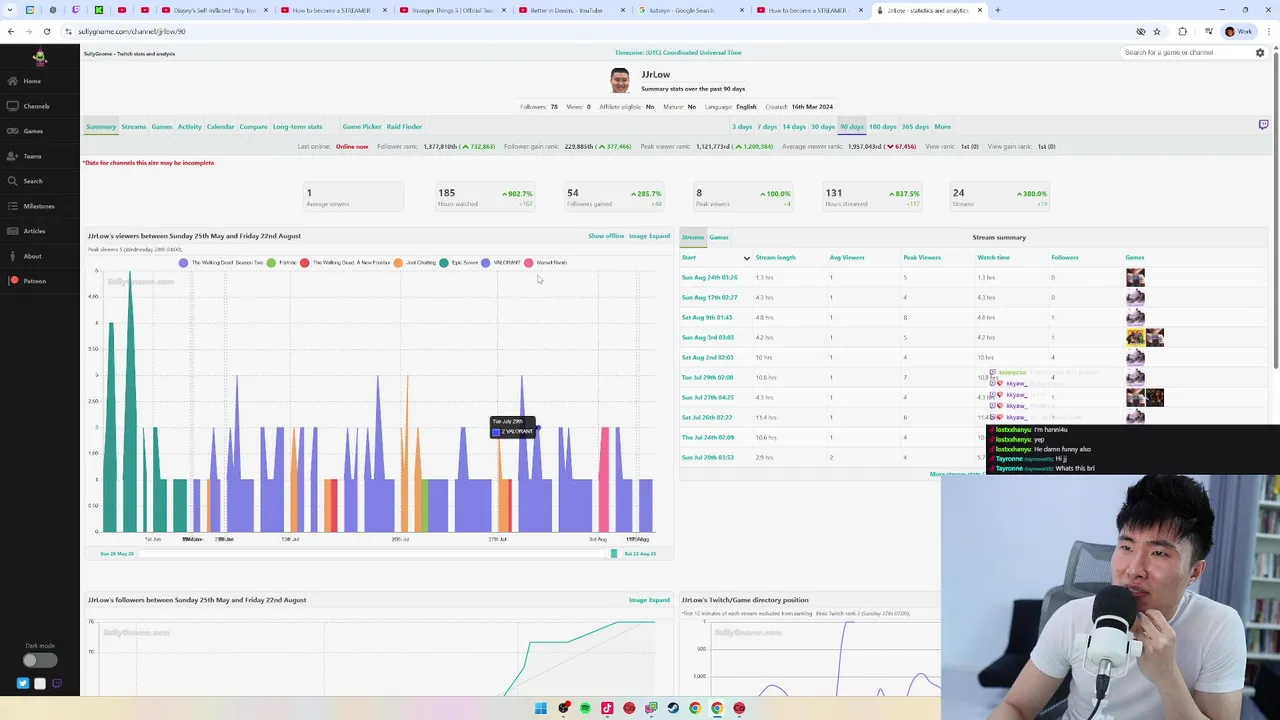Toggle the VALORANT legend series
1280x720 pixels.
click(x=501, y=263)
